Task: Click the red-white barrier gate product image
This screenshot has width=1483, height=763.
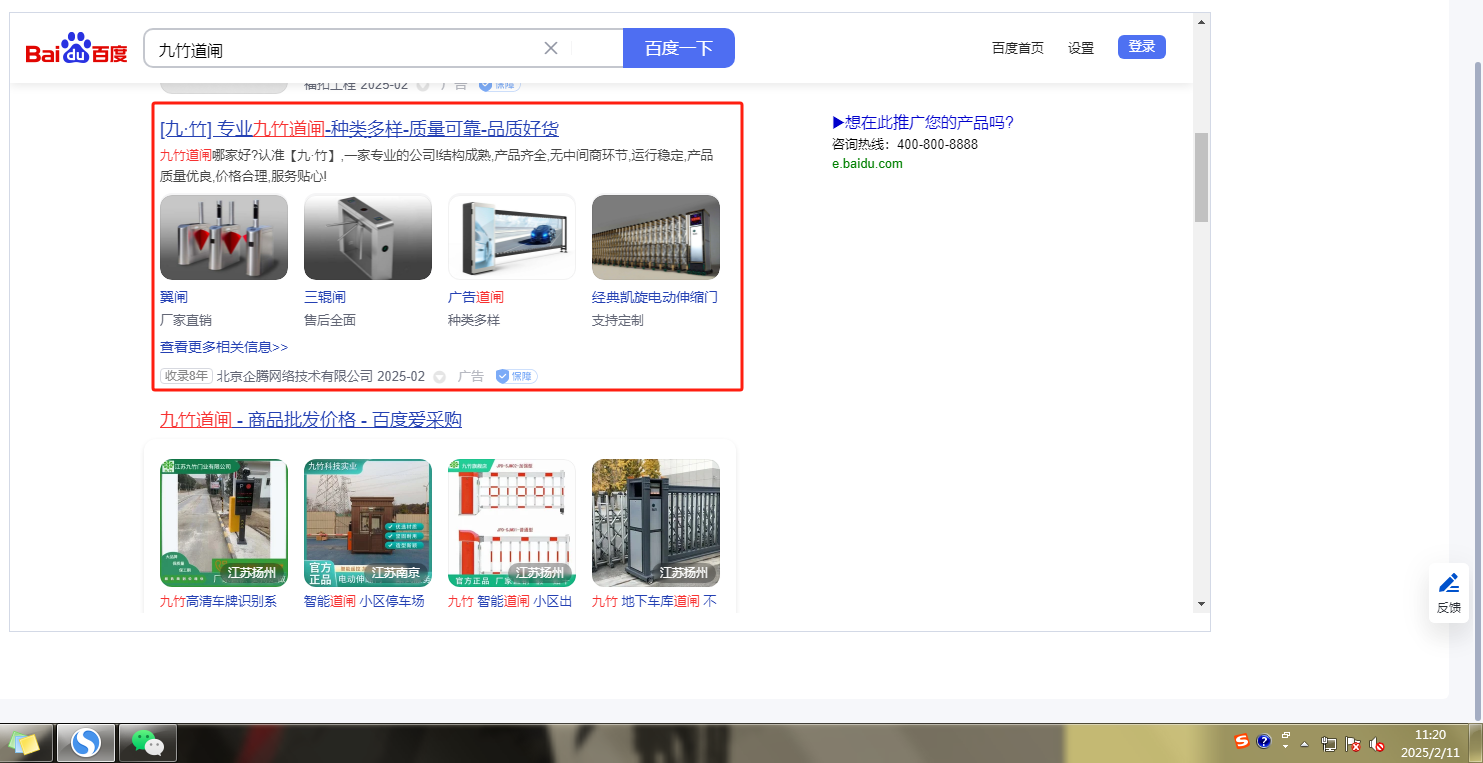Action: 512,523
